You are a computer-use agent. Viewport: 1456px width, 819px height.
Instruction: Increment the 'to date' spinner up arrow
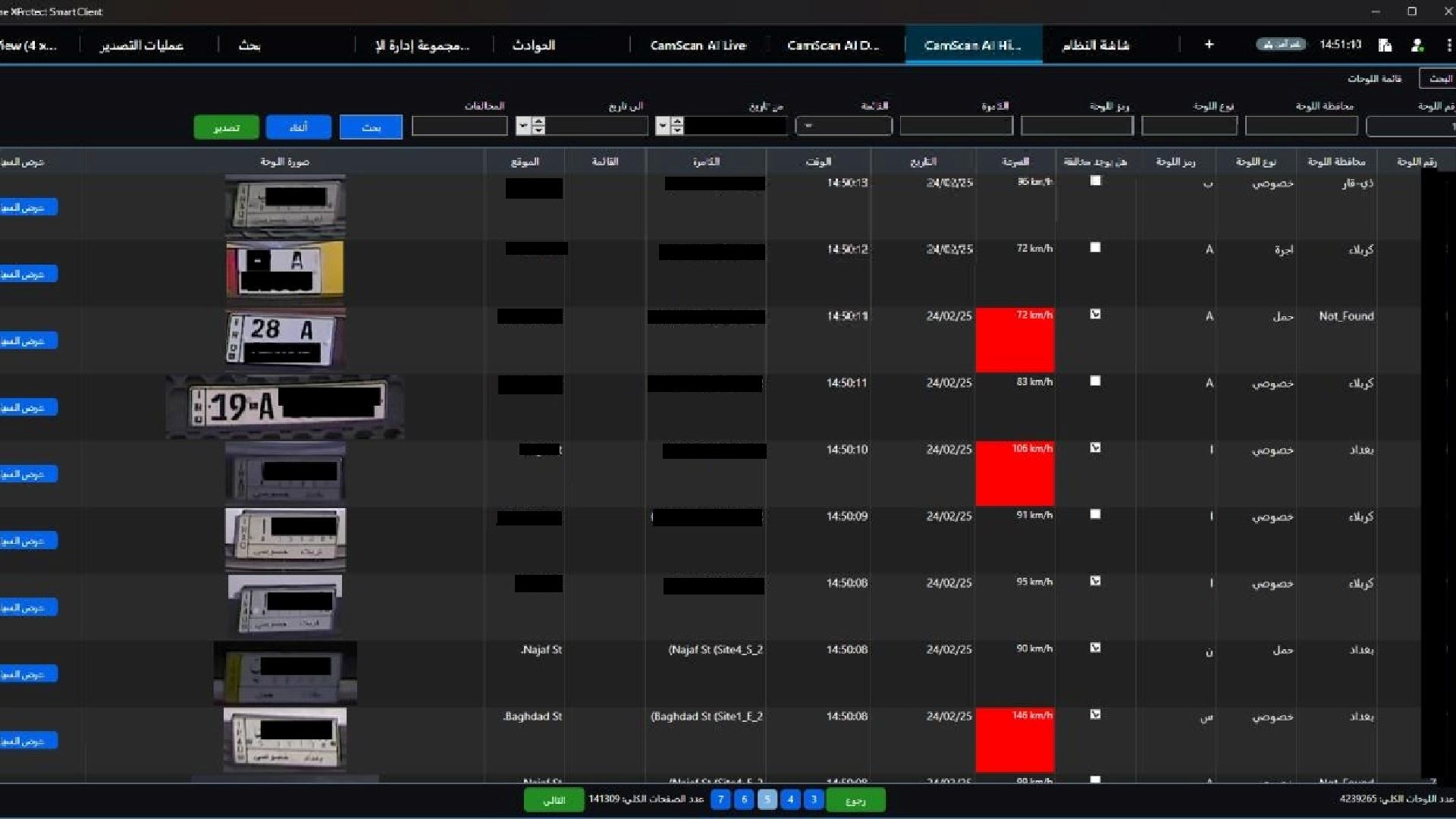point(538,121)
